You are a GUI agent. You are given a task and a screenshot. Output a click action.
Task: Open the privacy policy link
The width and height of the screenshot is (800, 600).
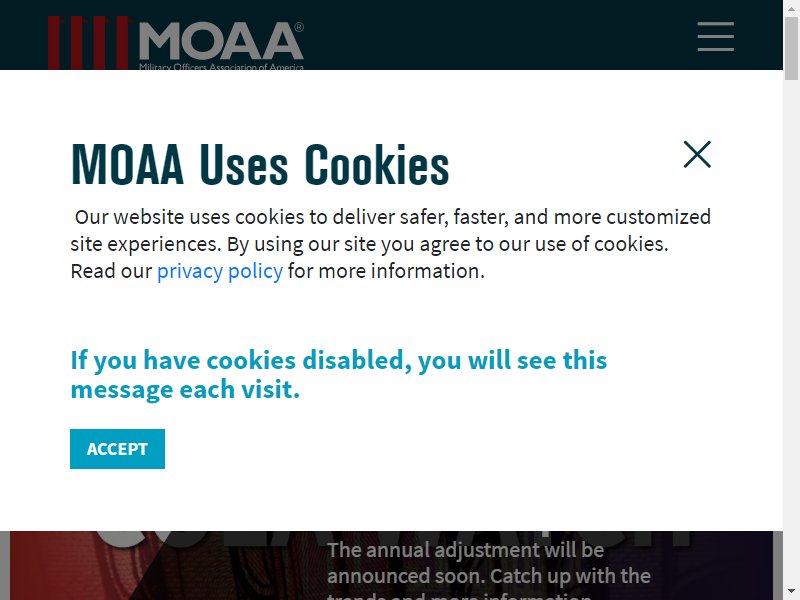coord(219,271)
